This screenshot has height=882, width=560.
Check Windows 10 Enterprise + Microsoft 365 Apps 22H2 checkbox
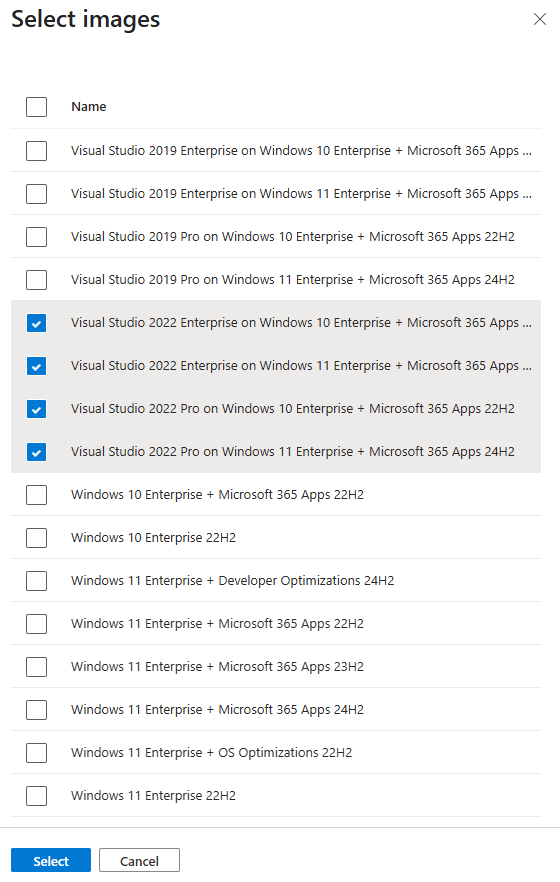point(37,495)
